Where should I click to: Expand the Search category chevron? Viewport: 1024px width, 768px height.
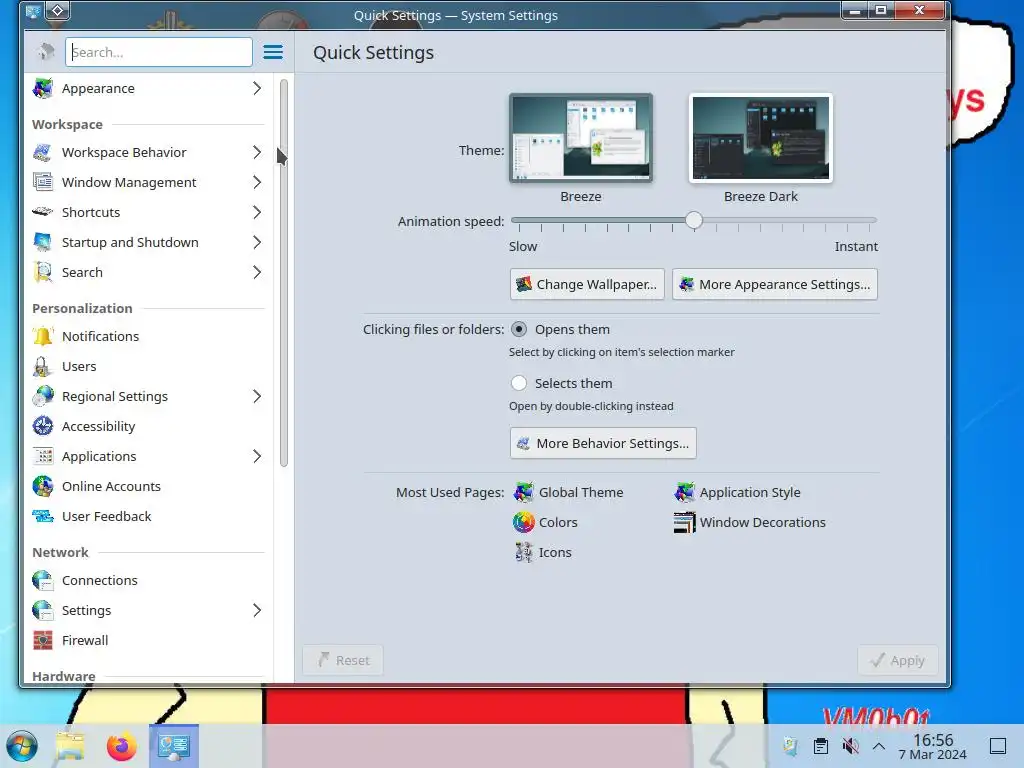click(x=257, y=272)
